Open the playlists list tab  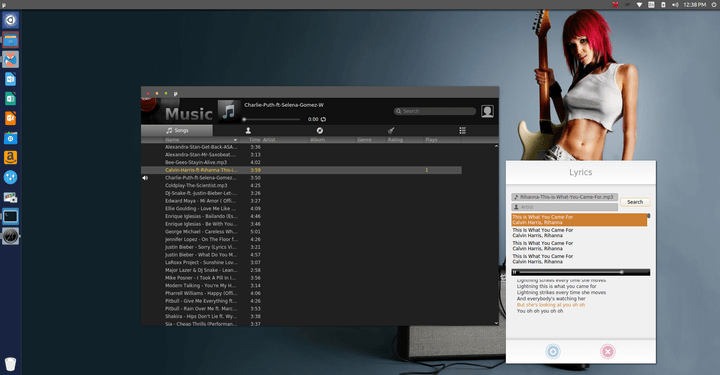pos(462,130)
